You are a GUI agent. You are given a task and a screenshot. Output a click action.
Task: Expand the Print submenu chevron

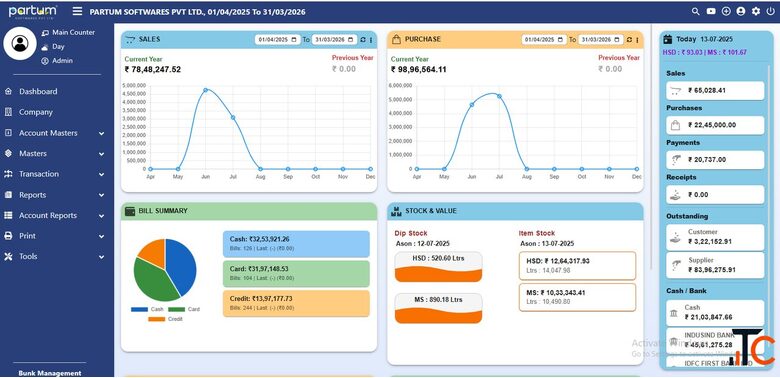click(101, 236)
